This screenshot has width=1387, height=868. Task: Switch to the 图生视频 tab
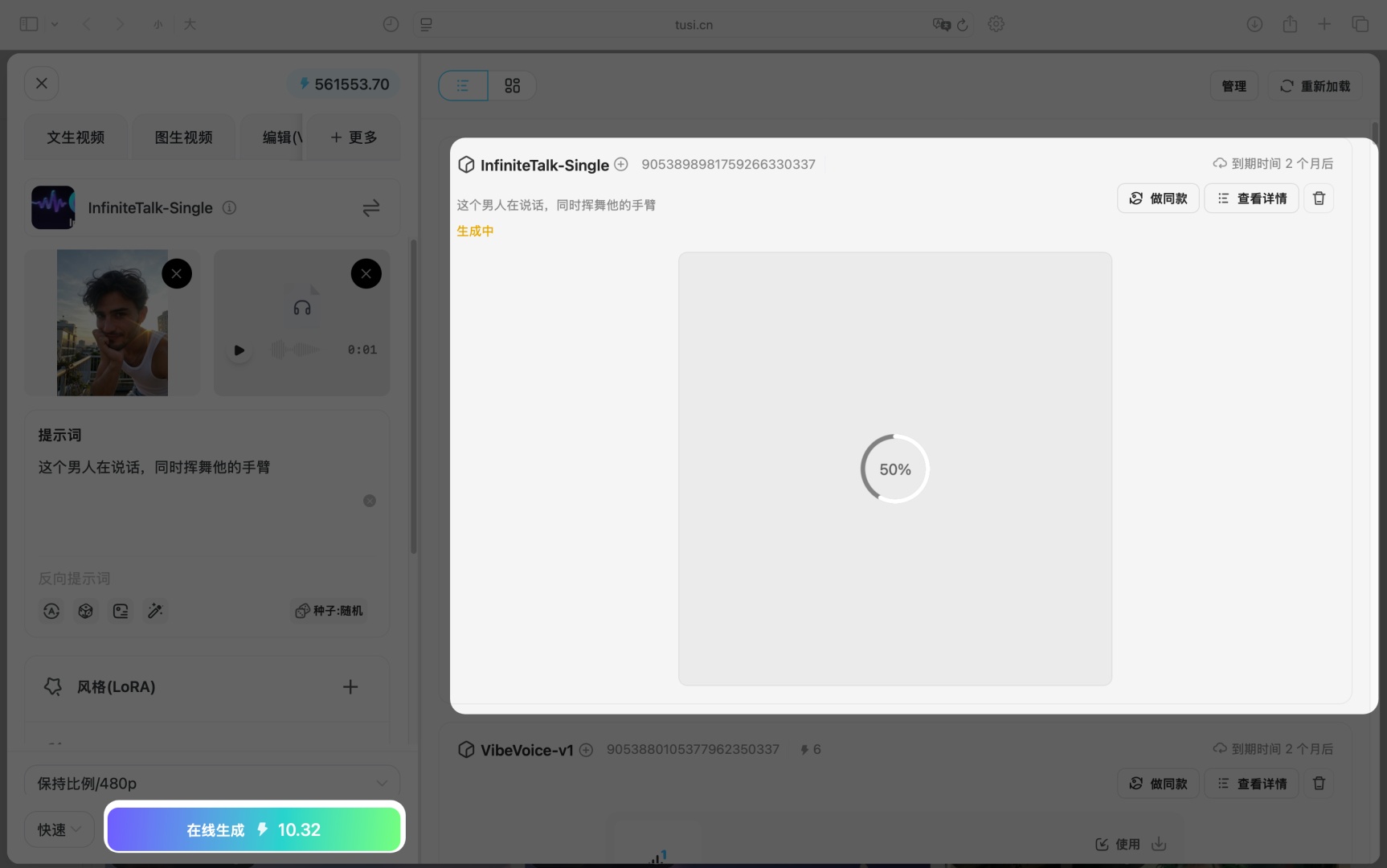pyautogui.click(x=183, y=137)
